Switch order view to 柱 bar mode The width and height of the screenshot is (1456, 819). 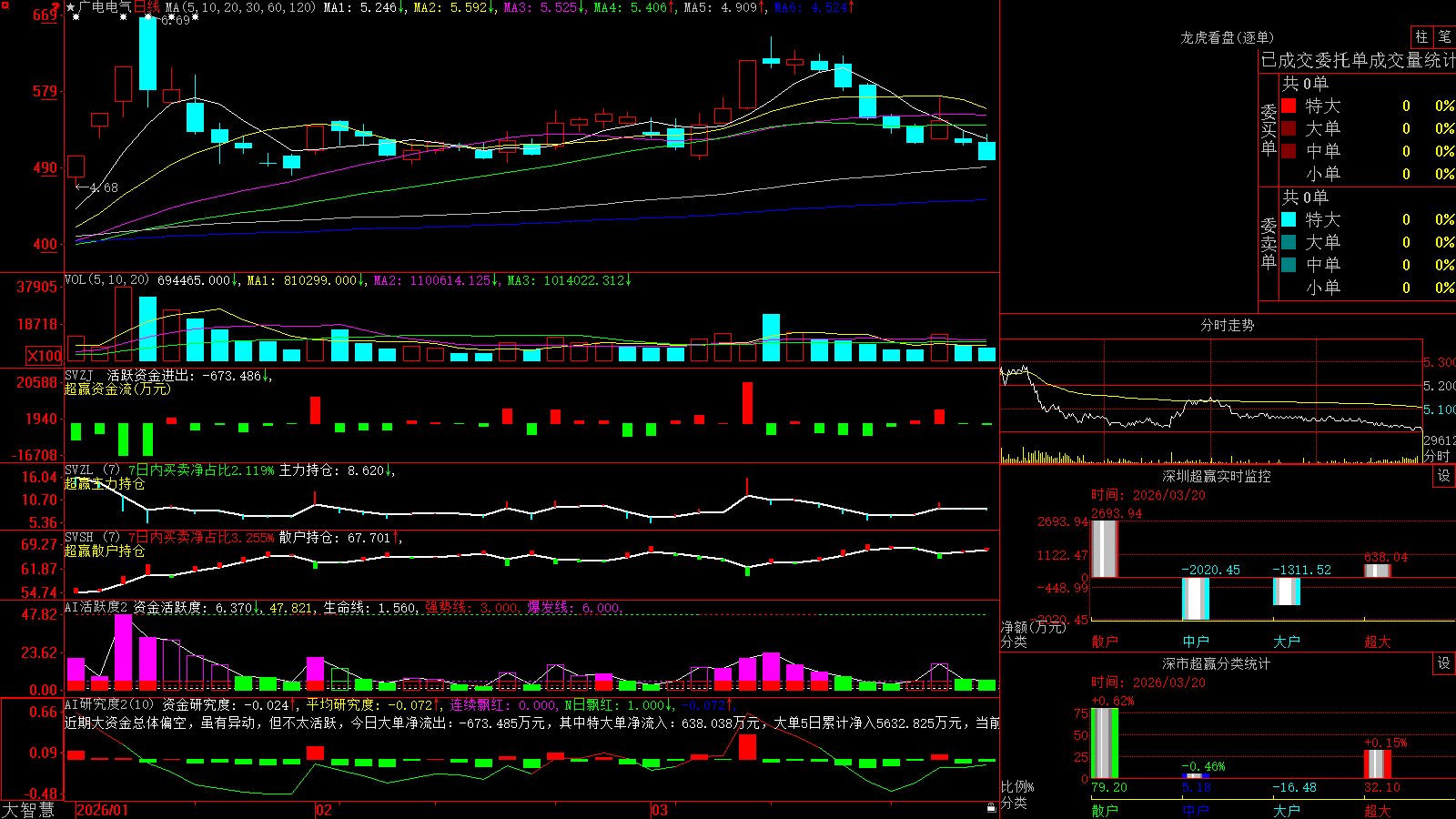click(x=1421, y=36)
